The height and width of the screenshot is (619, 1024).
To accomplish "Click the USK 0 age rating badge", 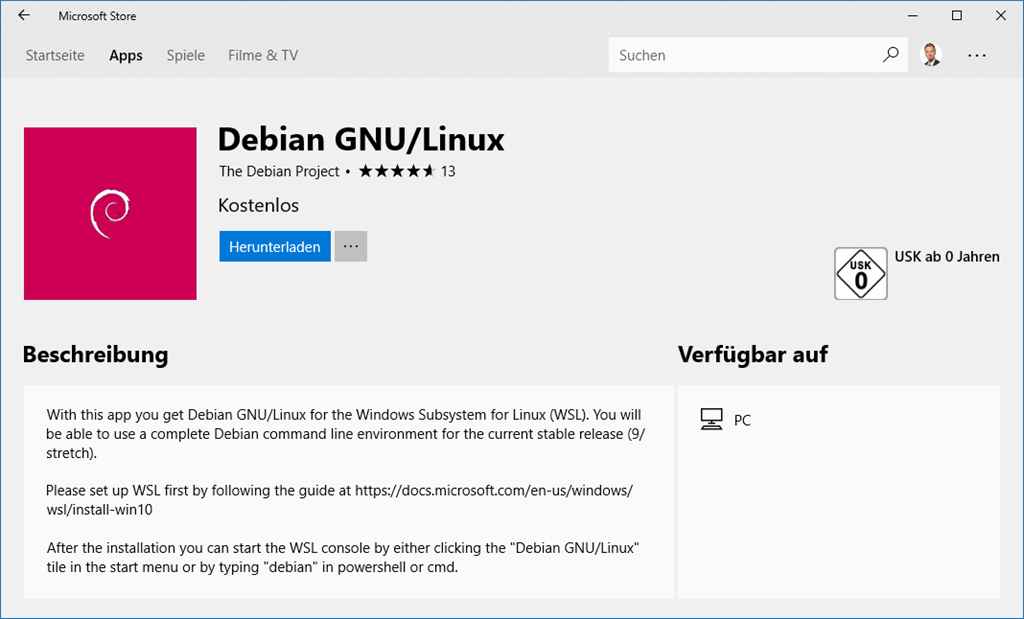I will (860, 273).
